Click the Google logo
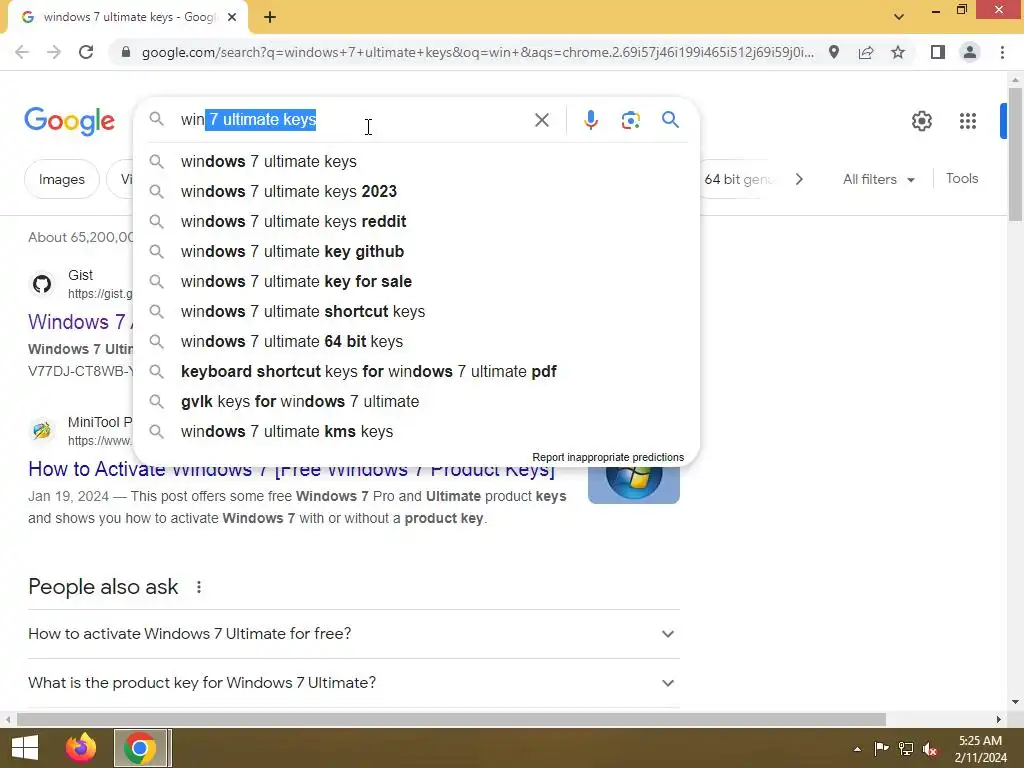The height and width of the screenshot is (768, 1024). [x=69, y=121]
